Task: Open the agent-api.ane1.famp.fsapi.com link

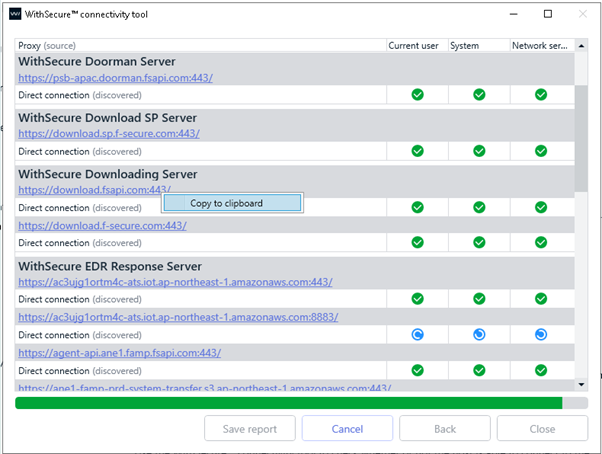Action: 119,353
